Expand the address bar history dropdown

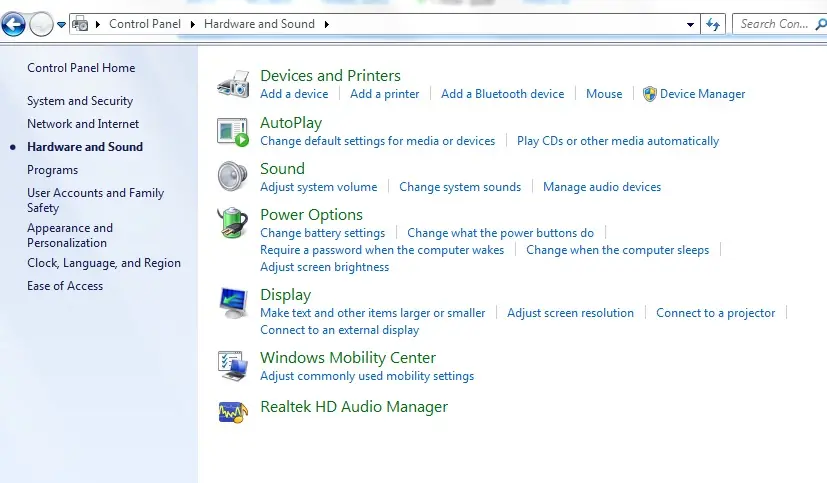click(690, 24)
